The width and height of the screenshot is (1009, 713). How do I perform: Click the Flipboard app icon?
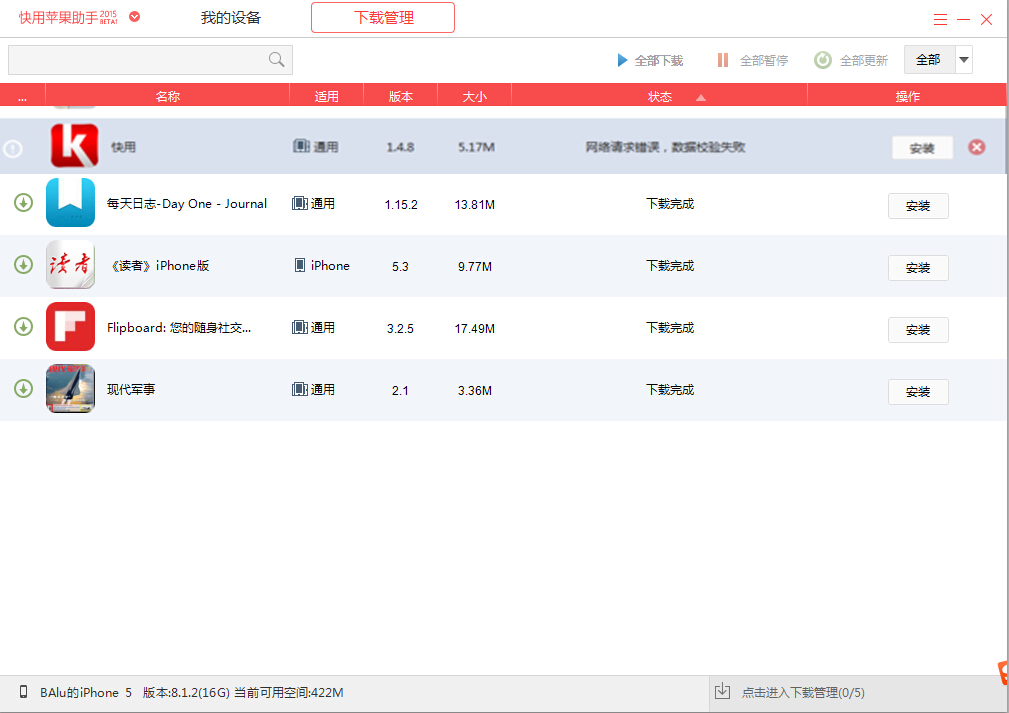(x=70, y=327)
